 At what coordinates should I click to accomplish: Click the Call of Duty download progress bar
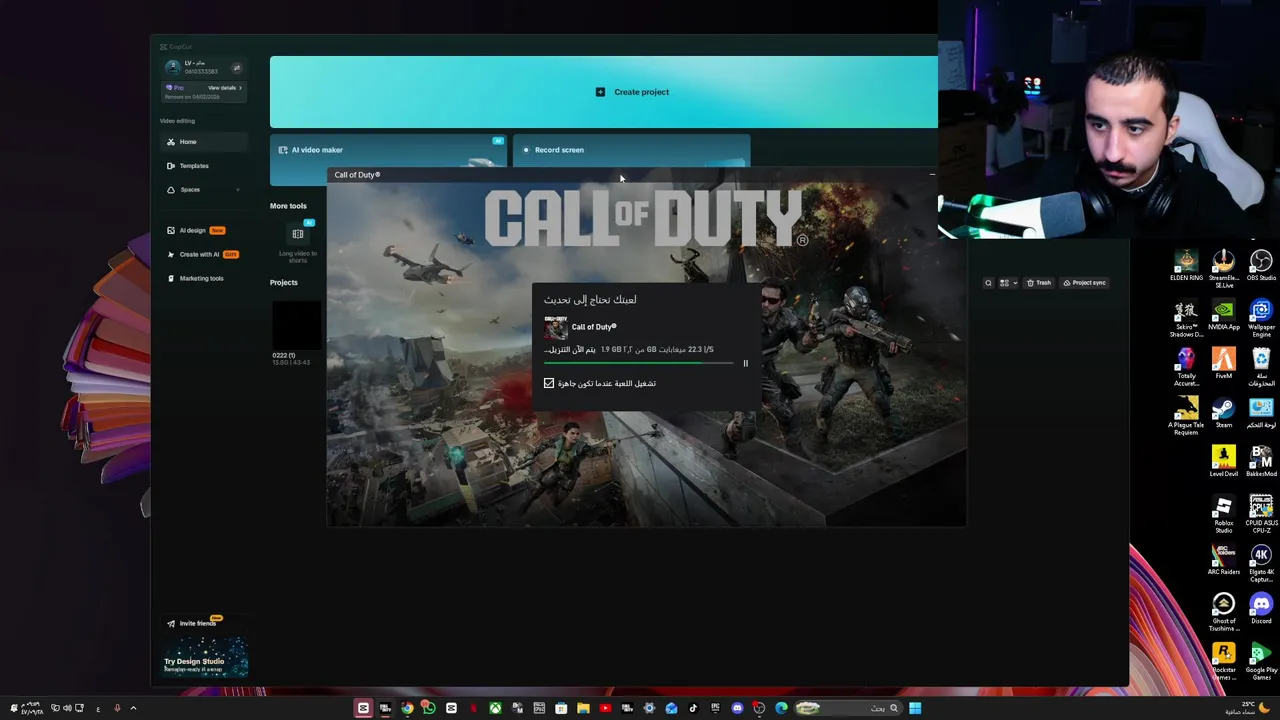click(x=639, y=363)
